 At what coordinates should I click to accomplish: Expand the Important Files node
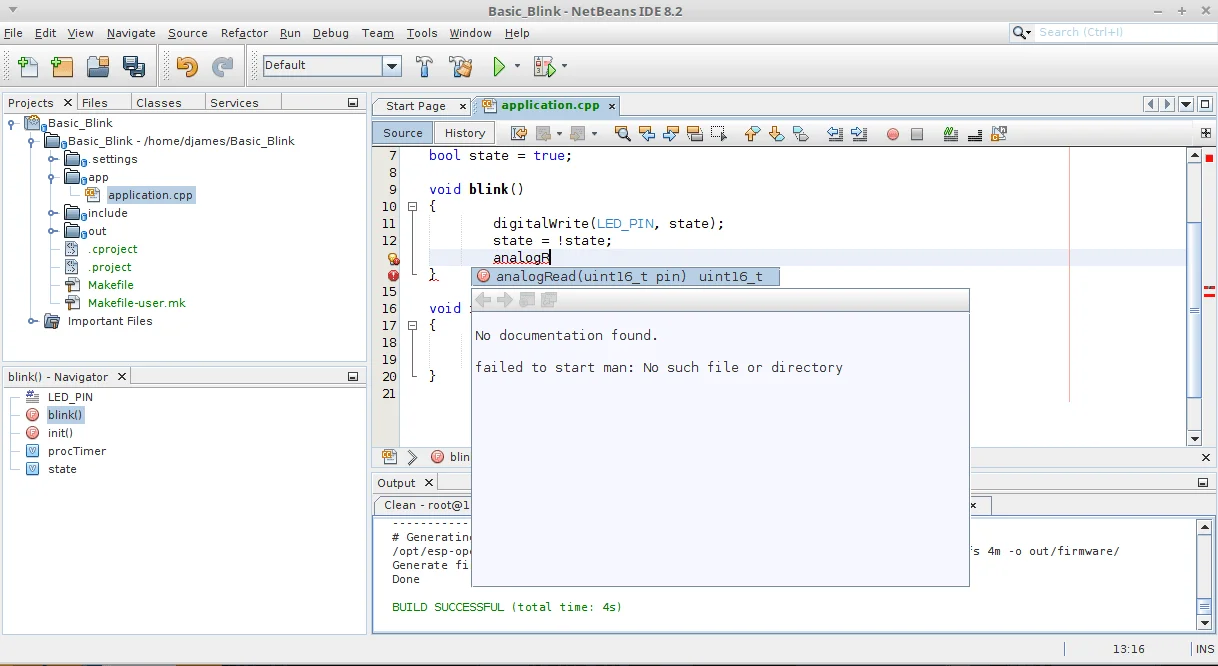point(32,321)
